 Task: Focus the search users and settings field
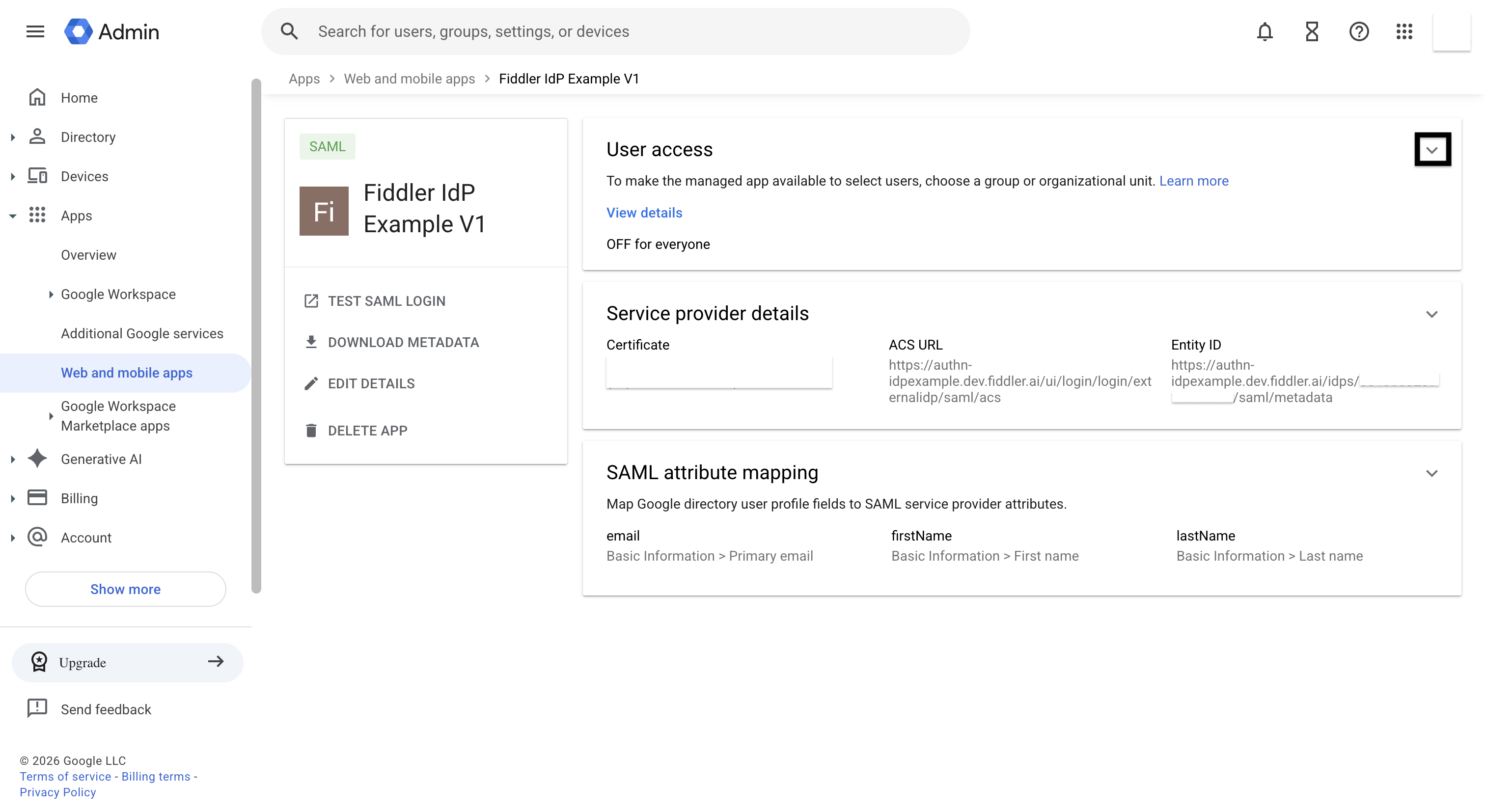click(x=615, y=32)
